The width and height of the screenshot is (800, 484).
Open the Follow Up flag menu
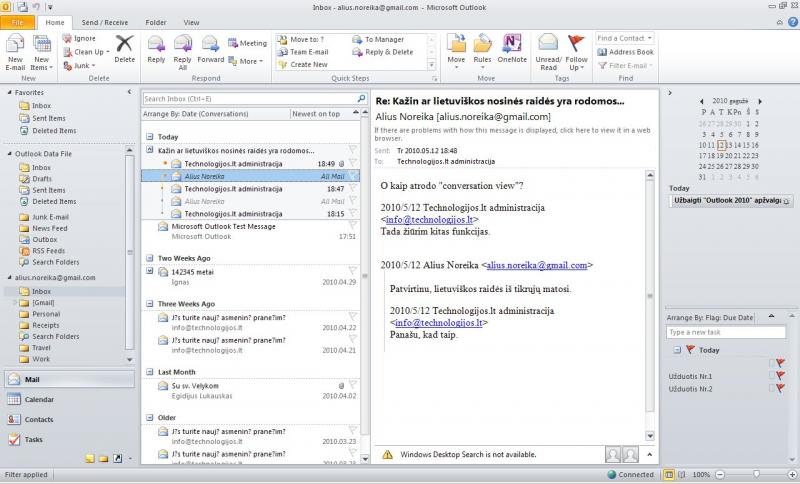(577, 53)
